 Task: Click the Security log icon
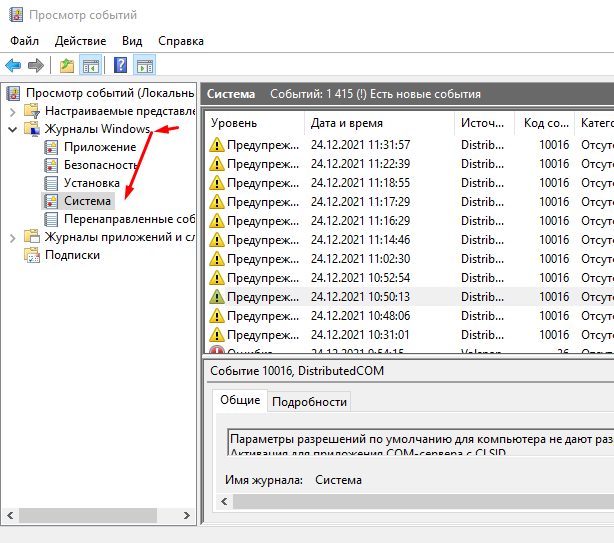click(x=51, y=165)
